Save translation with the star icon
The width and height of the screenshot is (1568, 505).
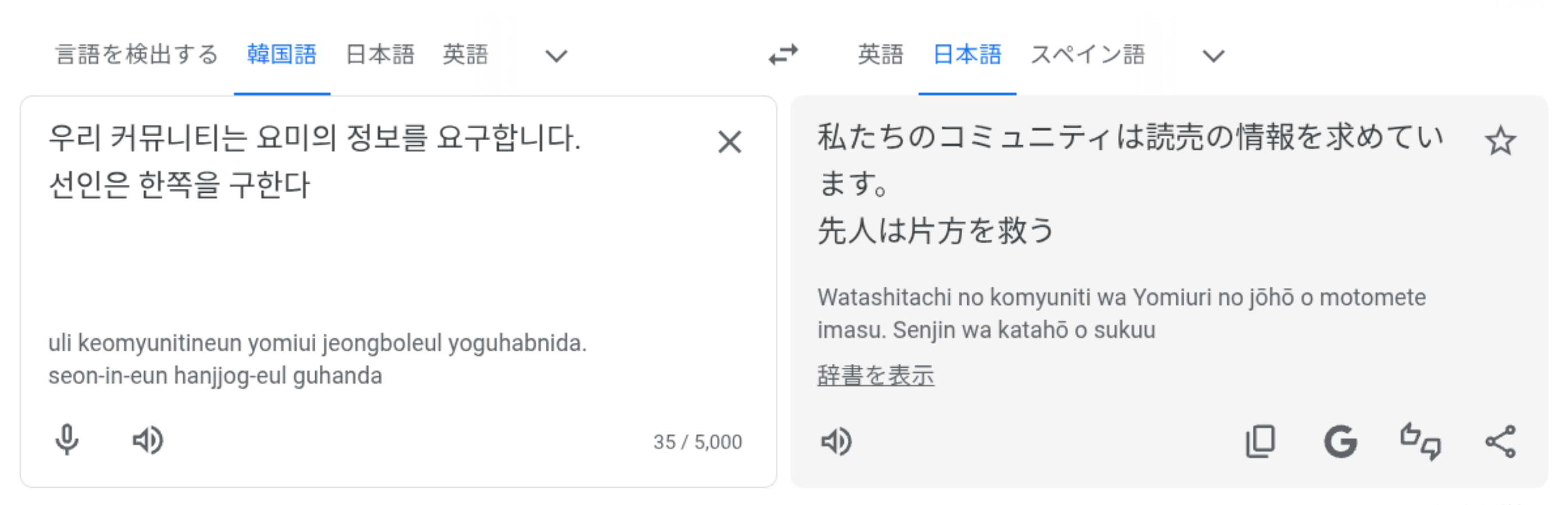click(1501, 141)
